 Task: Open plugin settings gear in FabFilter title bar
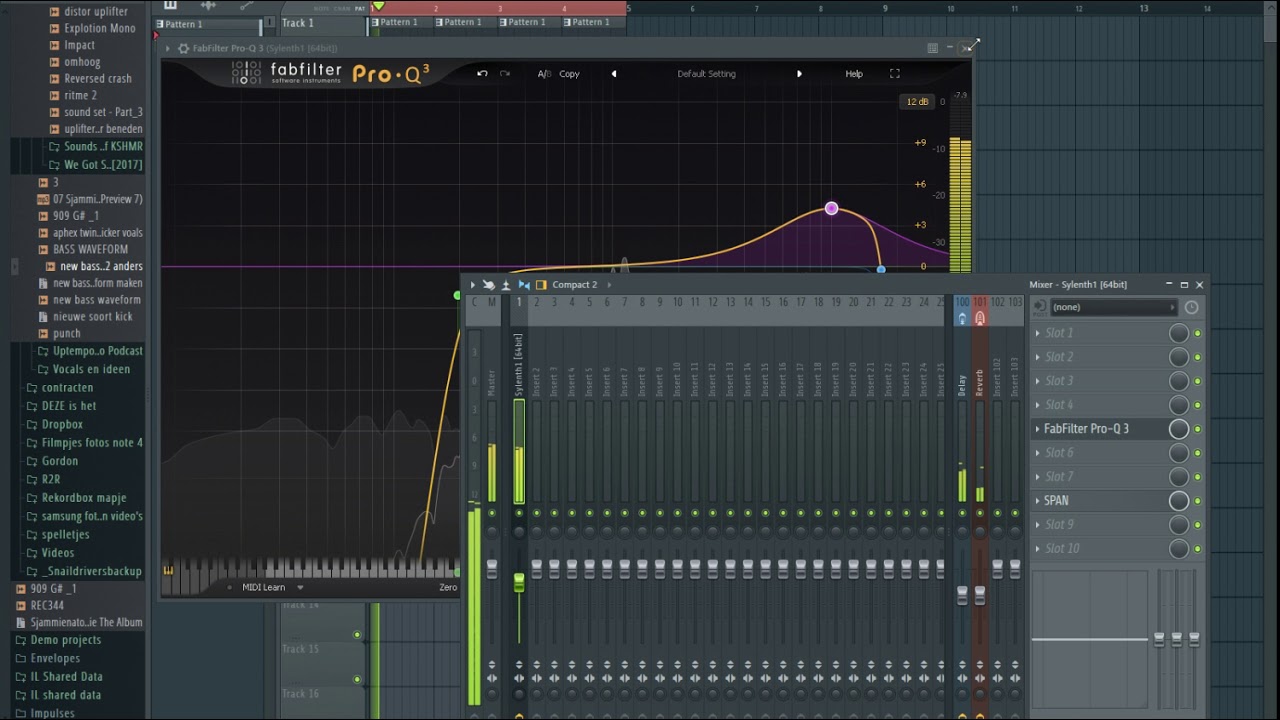point(183,48)
